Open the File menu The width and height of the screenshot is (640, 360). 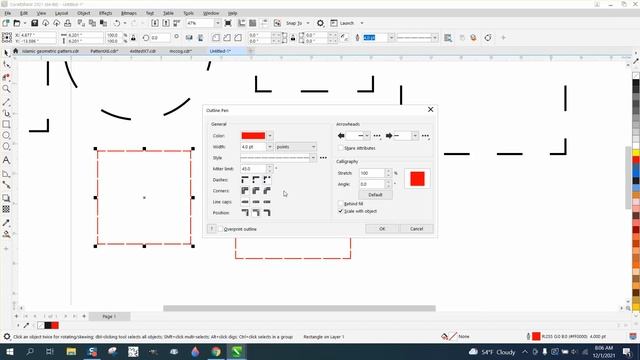pos(7,13)
